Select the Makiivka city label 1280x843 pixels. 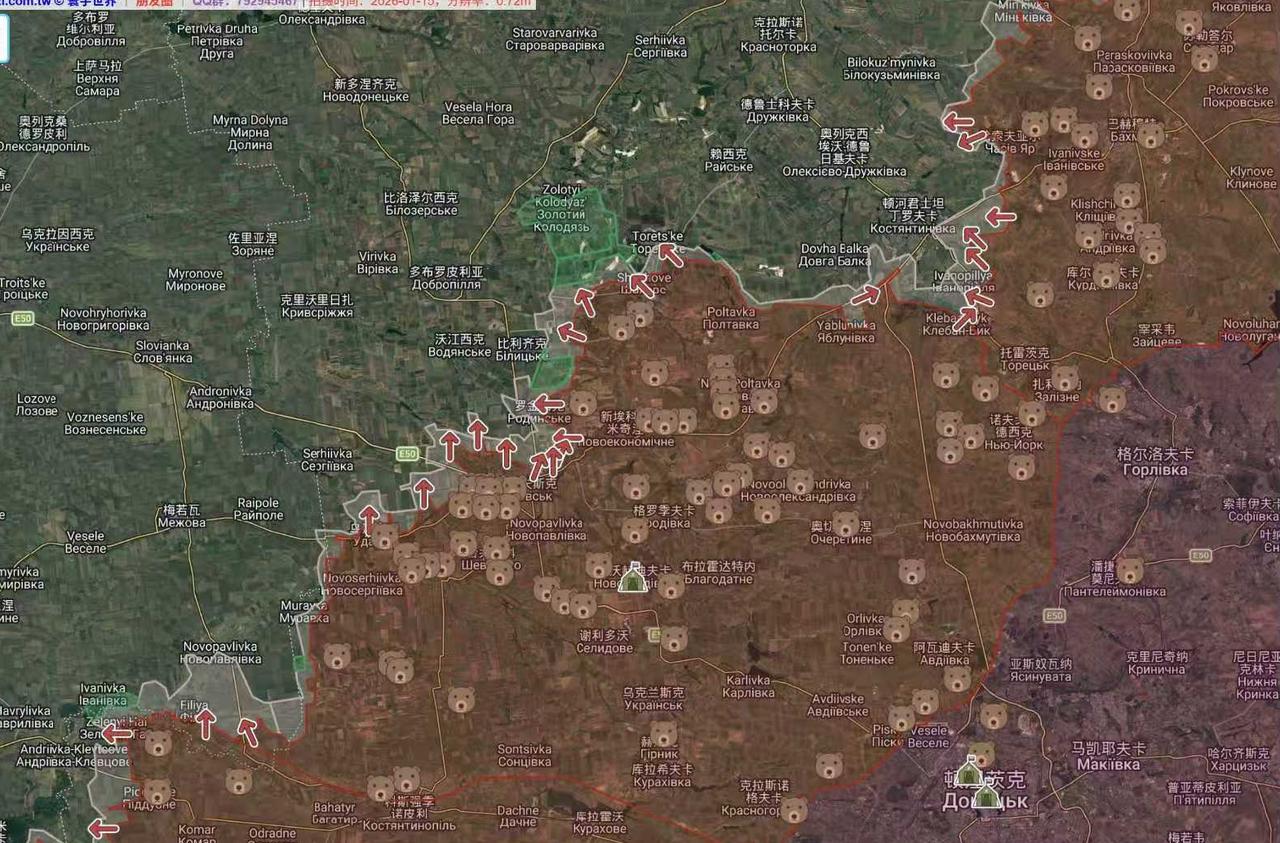pos(1107,757)
